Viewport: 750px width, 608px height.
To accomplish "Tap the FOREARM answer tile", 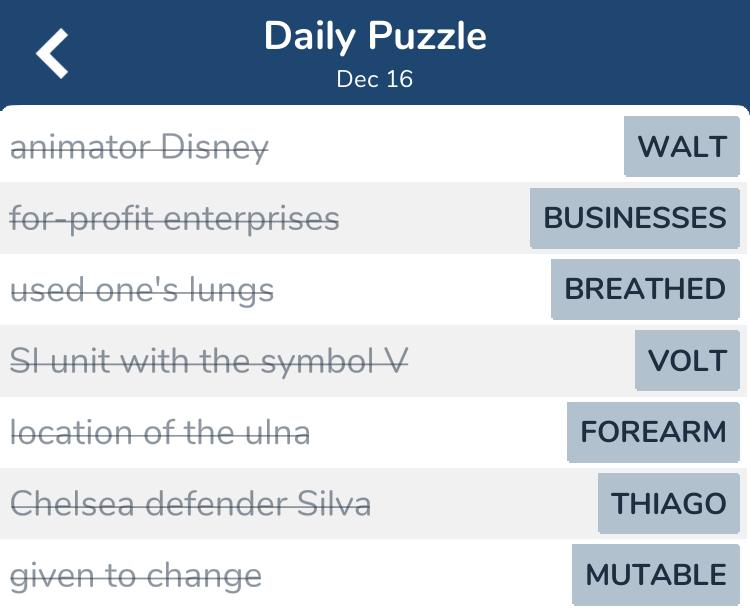I will tap(653, 432).
